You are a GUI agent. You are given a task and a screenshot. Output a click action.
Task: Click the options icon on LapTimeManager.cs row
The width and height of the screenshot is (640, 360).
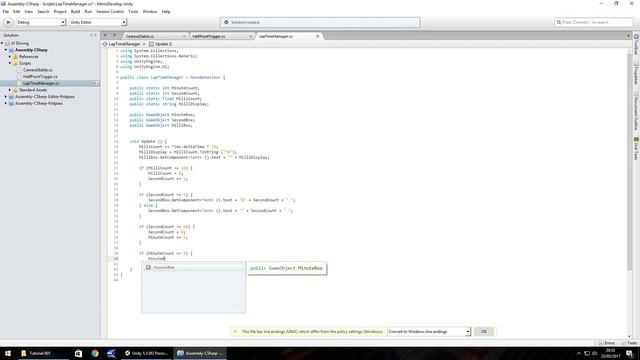click(x=95, y=83)
